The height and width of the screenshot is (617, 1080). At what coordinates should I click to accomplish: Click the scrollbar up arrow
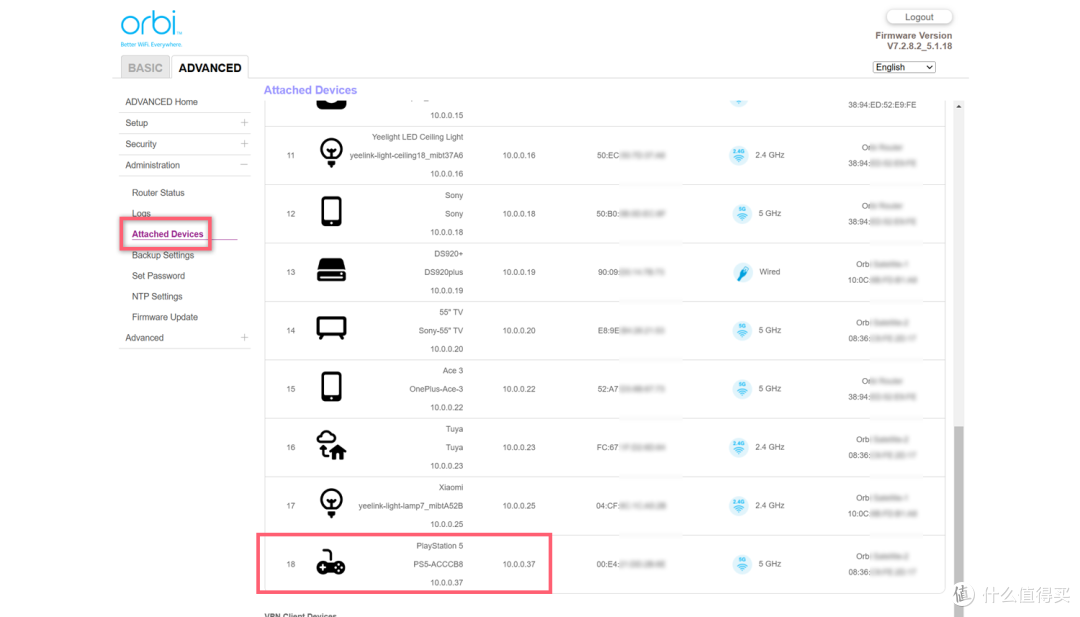click(x=958, y=107)
